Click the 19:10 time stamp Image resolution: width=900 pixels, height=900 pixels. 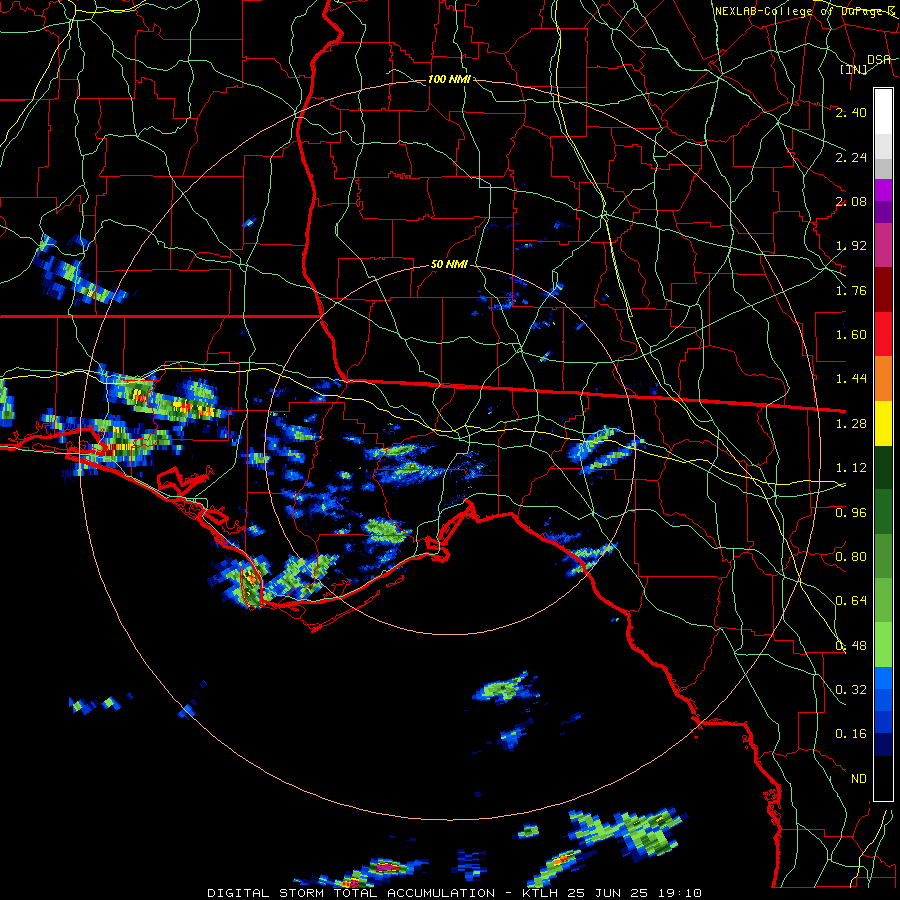click(x=678, y=893)
